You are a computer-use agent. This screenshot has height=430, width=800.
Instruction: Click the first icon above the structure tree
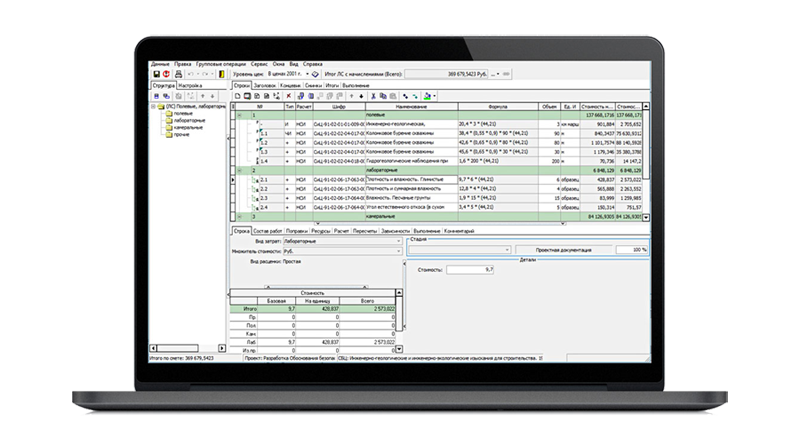154,96
